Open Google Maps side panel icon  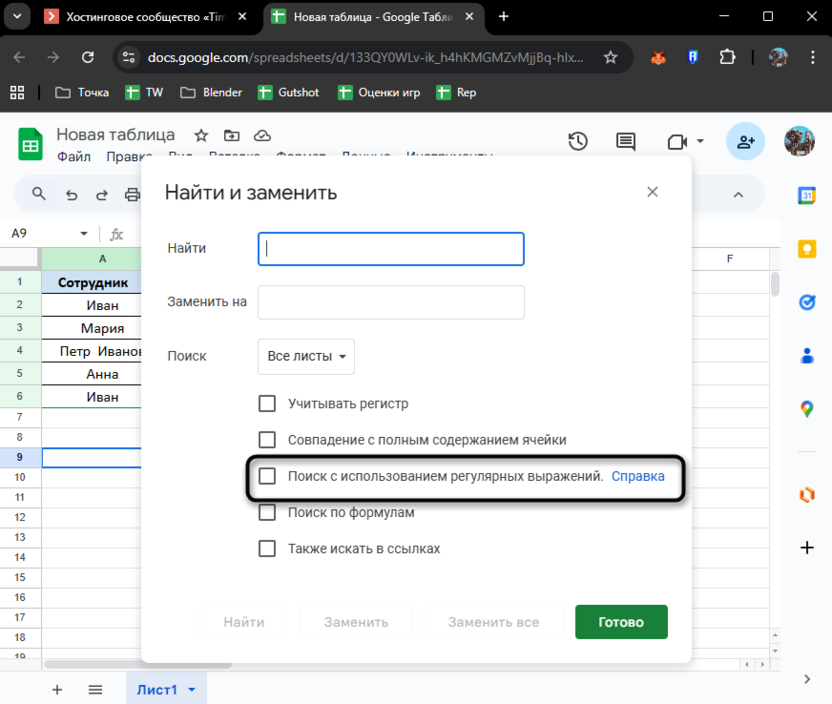click(806, 408)
